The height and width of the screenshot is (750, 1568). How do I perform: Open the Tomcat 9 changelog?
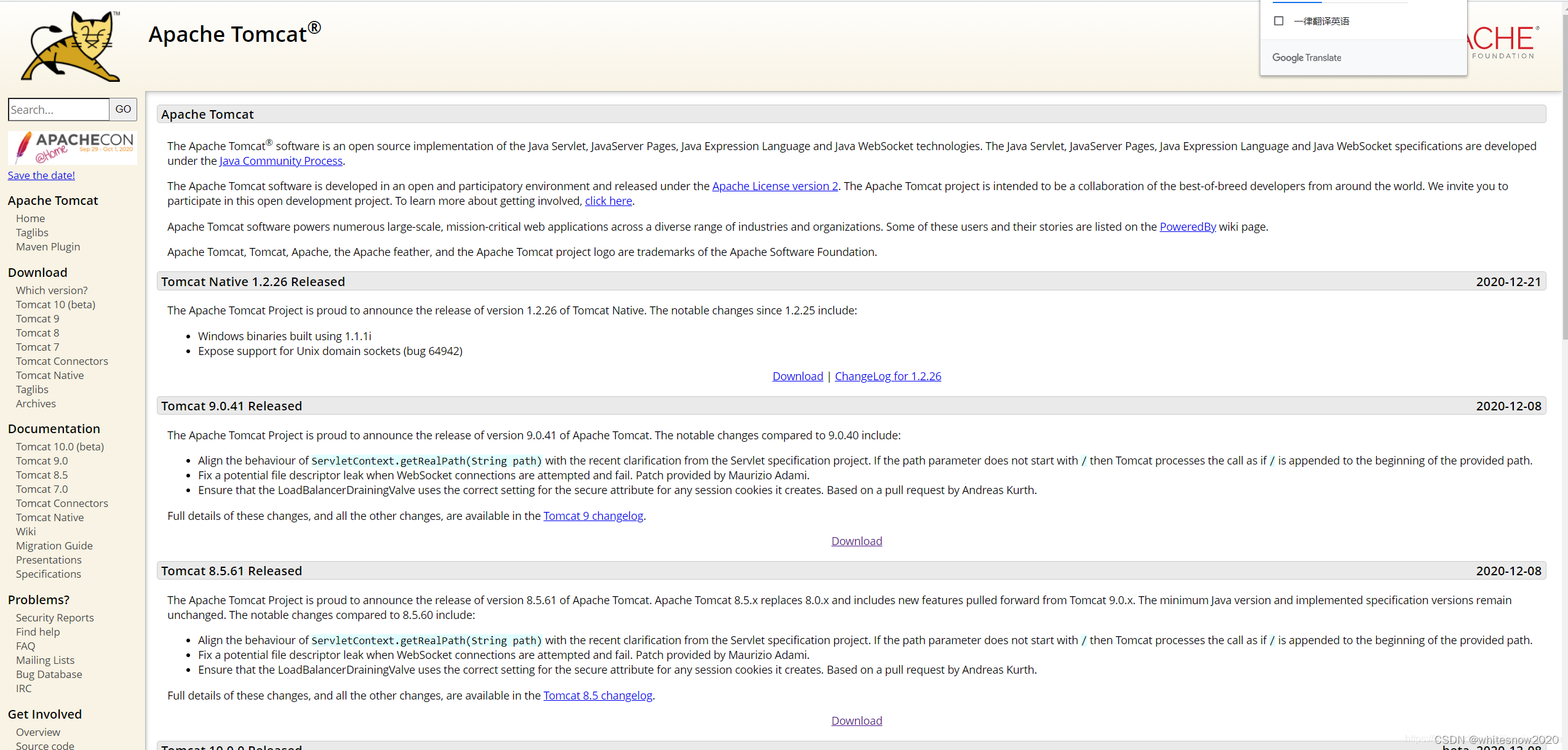(592, 516)
